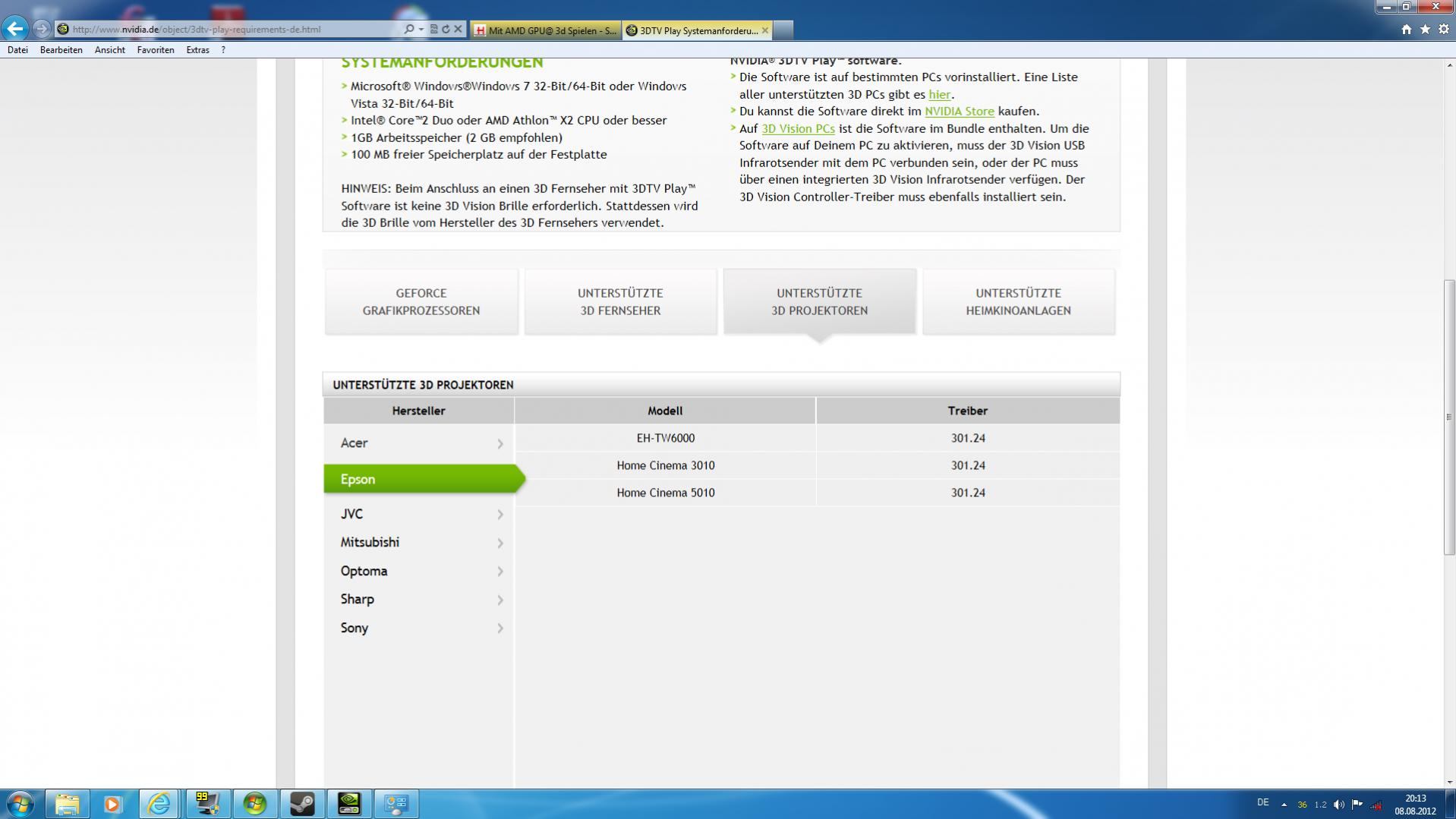Click the scrollbar down arrow
This screenshot has width=1456, height=819.
click(1448, 782)
